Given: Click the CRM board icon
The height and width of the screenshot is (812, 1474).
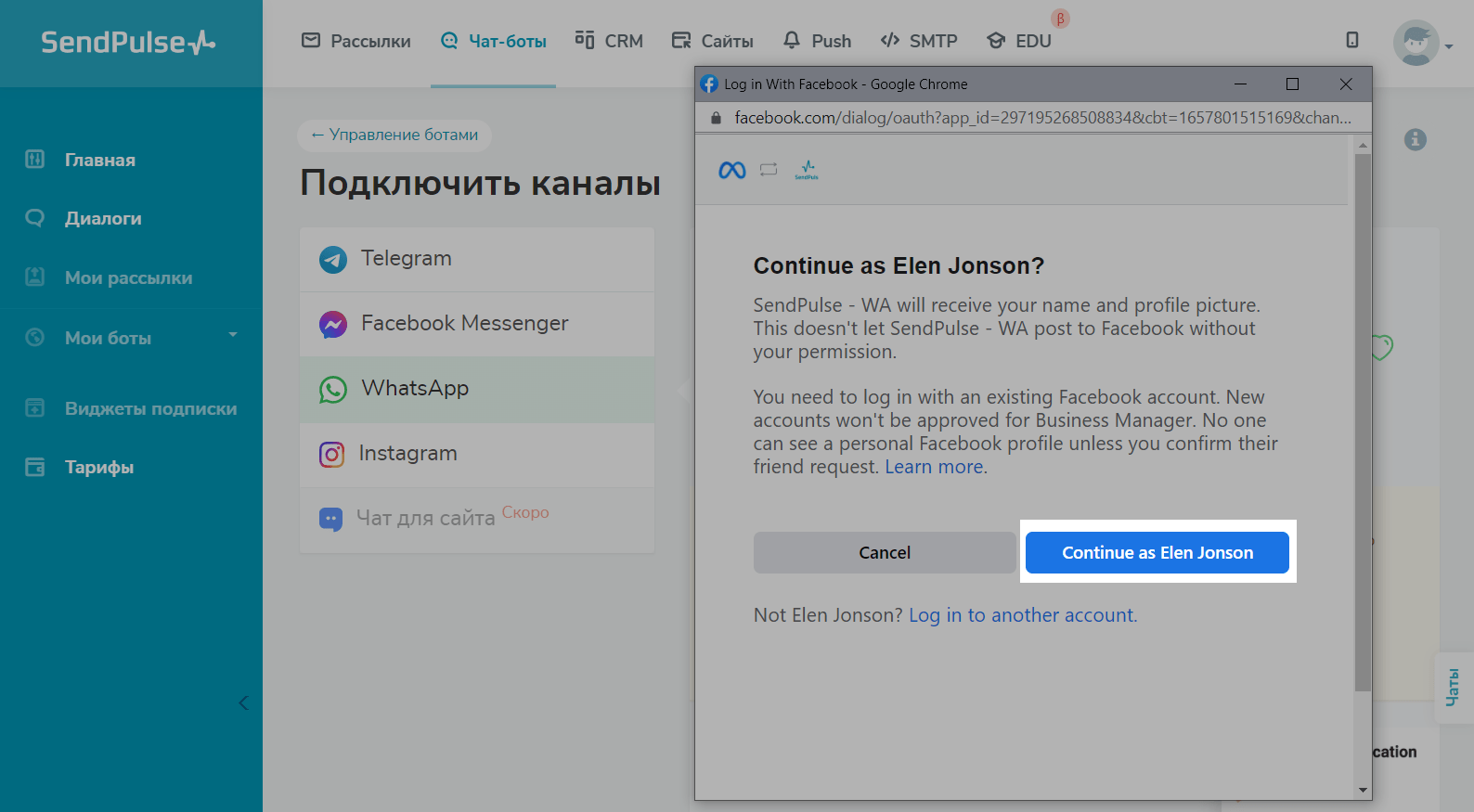Looking at the screenshot, I should 584,39.
